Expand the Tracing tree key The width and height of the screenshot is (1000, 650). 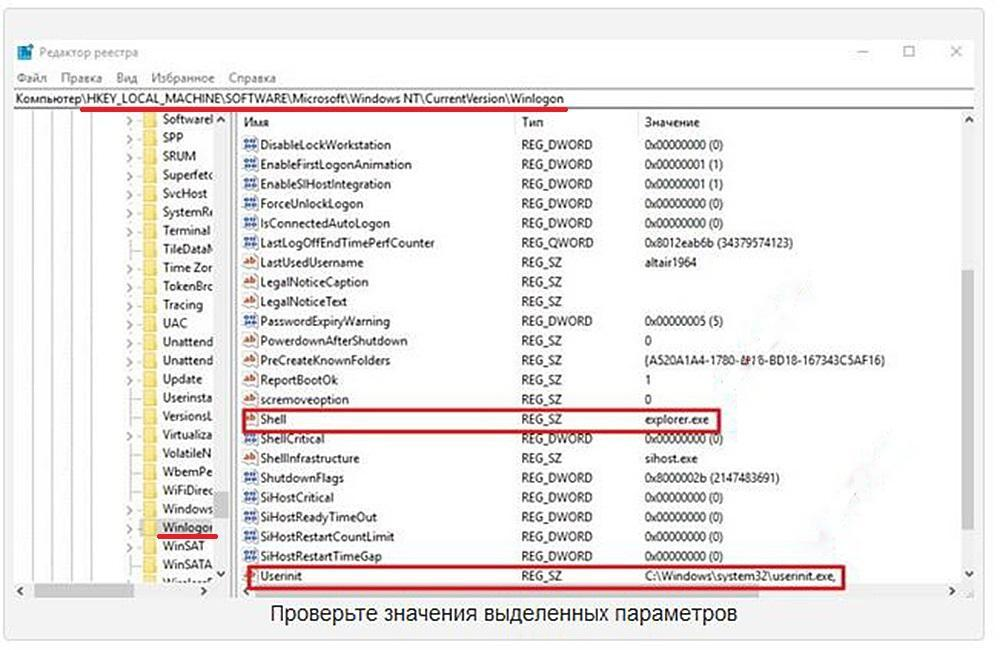pos(129,305)
